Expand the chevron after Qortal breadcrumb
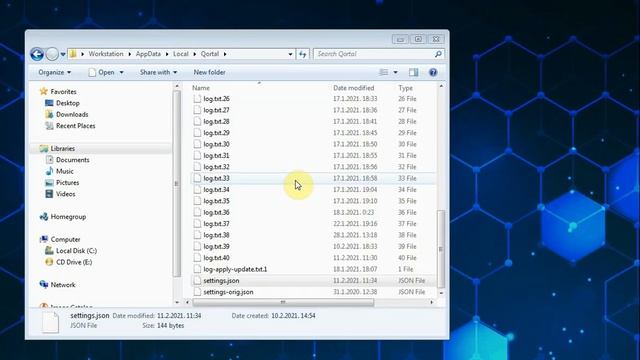Image resolution: width=640 pixels, height=360 pixels. pos(225,54)
